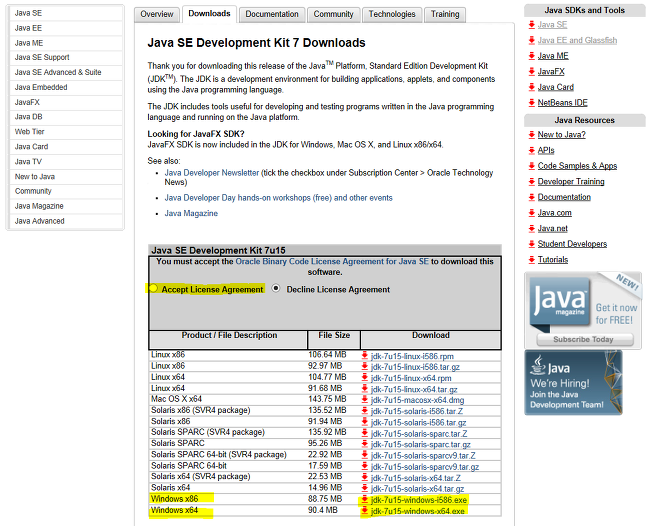
Task: Click download arrow icon beside jdk-7u15-linux-x64.rpm
Action: [364, 378]
